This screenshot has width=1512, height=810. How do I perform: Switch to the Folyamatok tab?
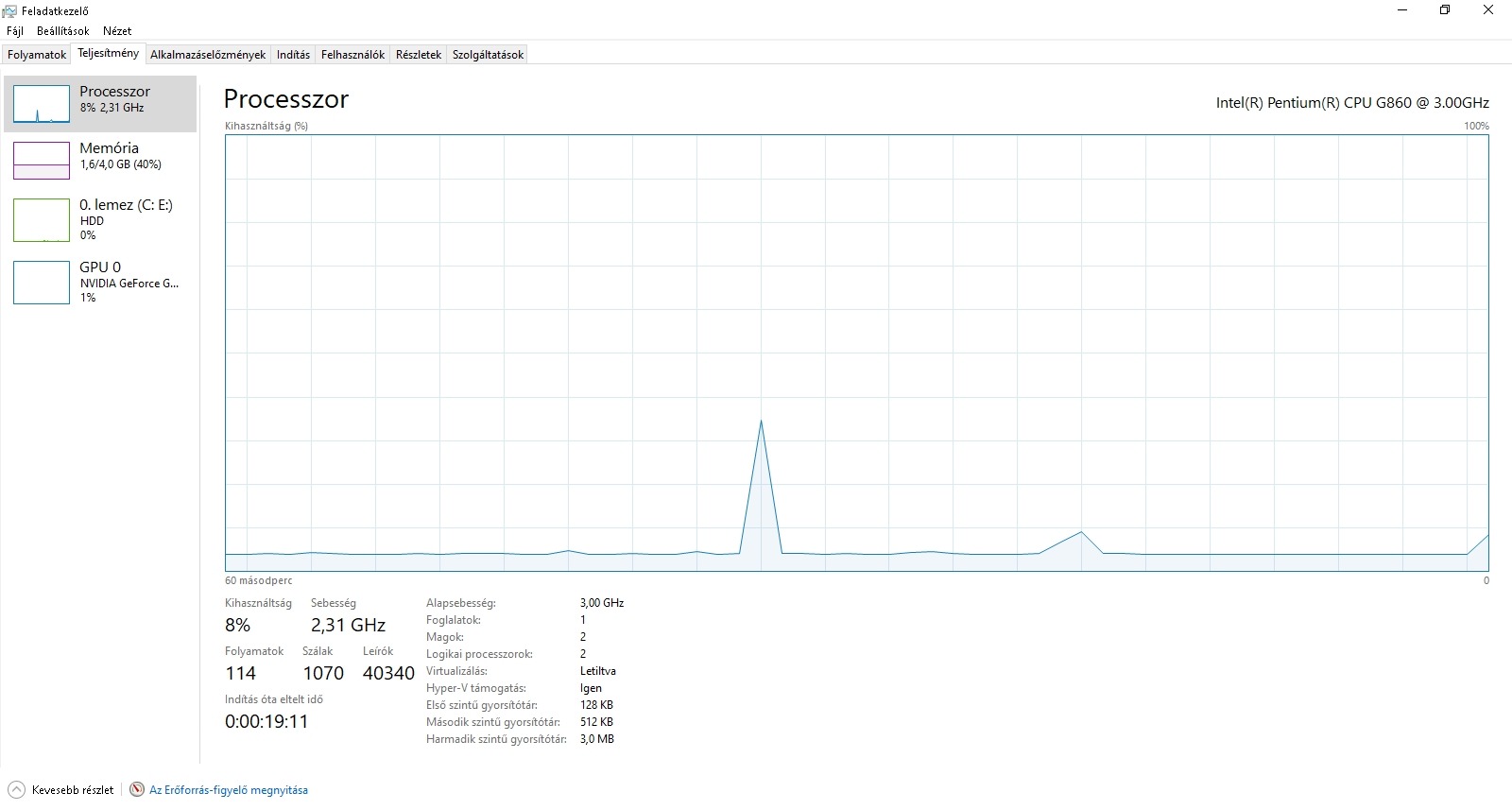click(x=37, y=55)
